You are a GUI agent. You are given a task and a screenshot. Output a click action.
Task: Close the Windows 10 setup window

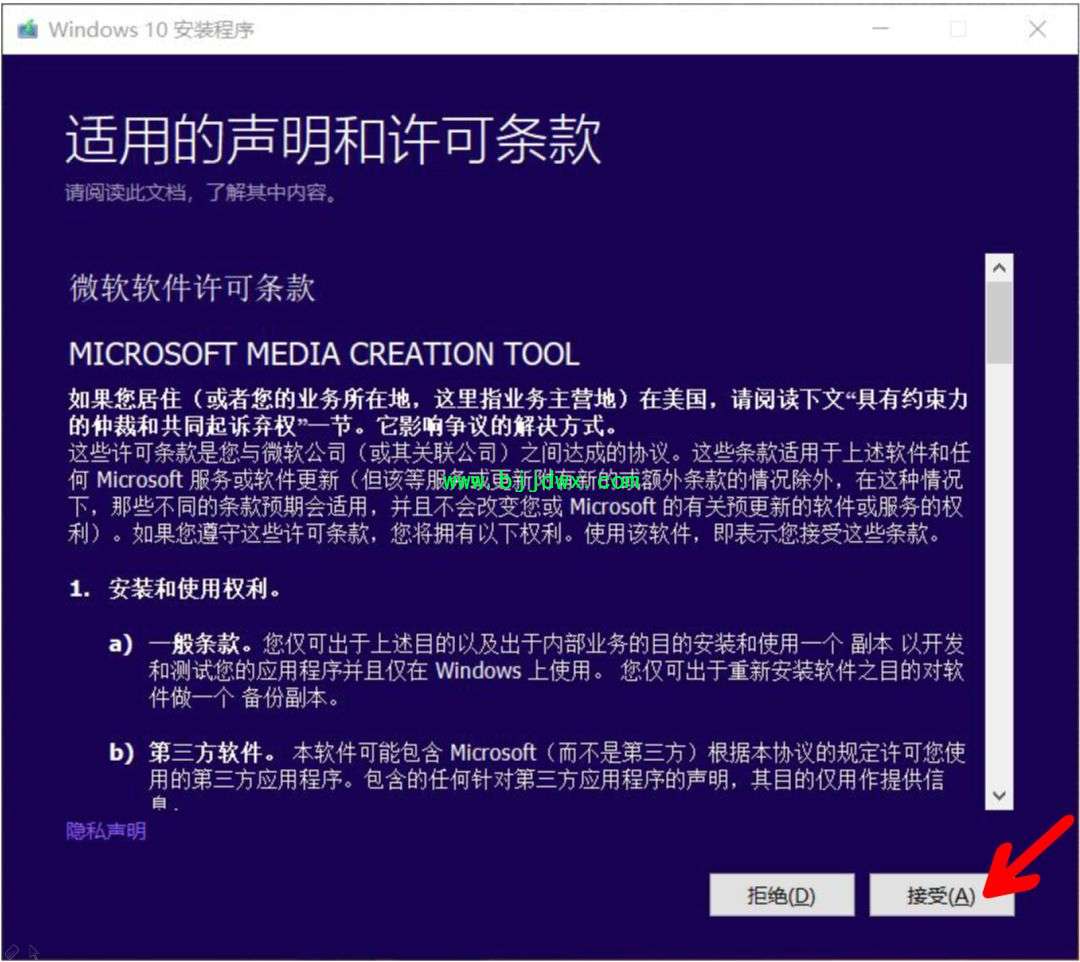point(1037,29)
